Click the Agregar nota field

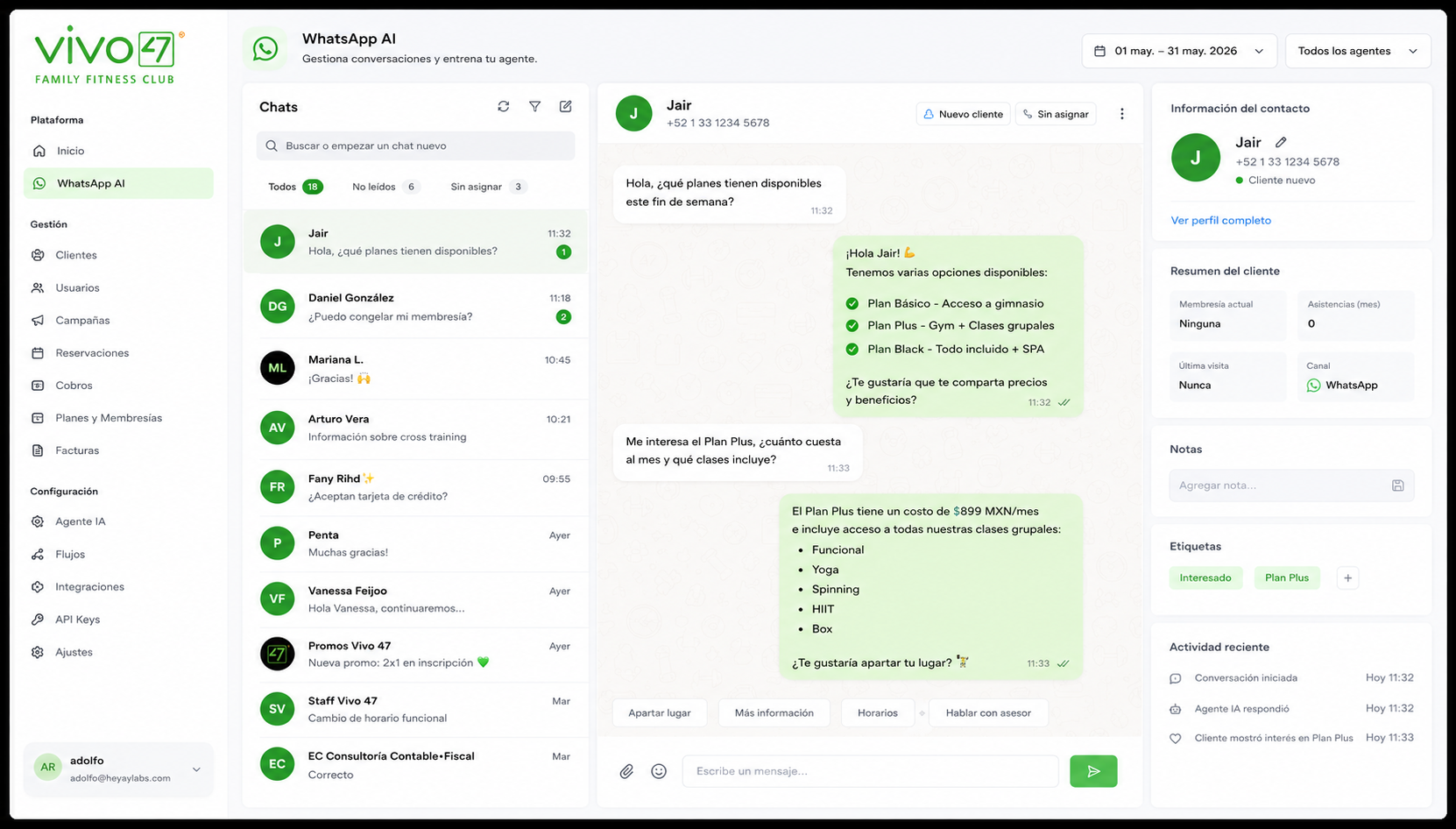1291,485
